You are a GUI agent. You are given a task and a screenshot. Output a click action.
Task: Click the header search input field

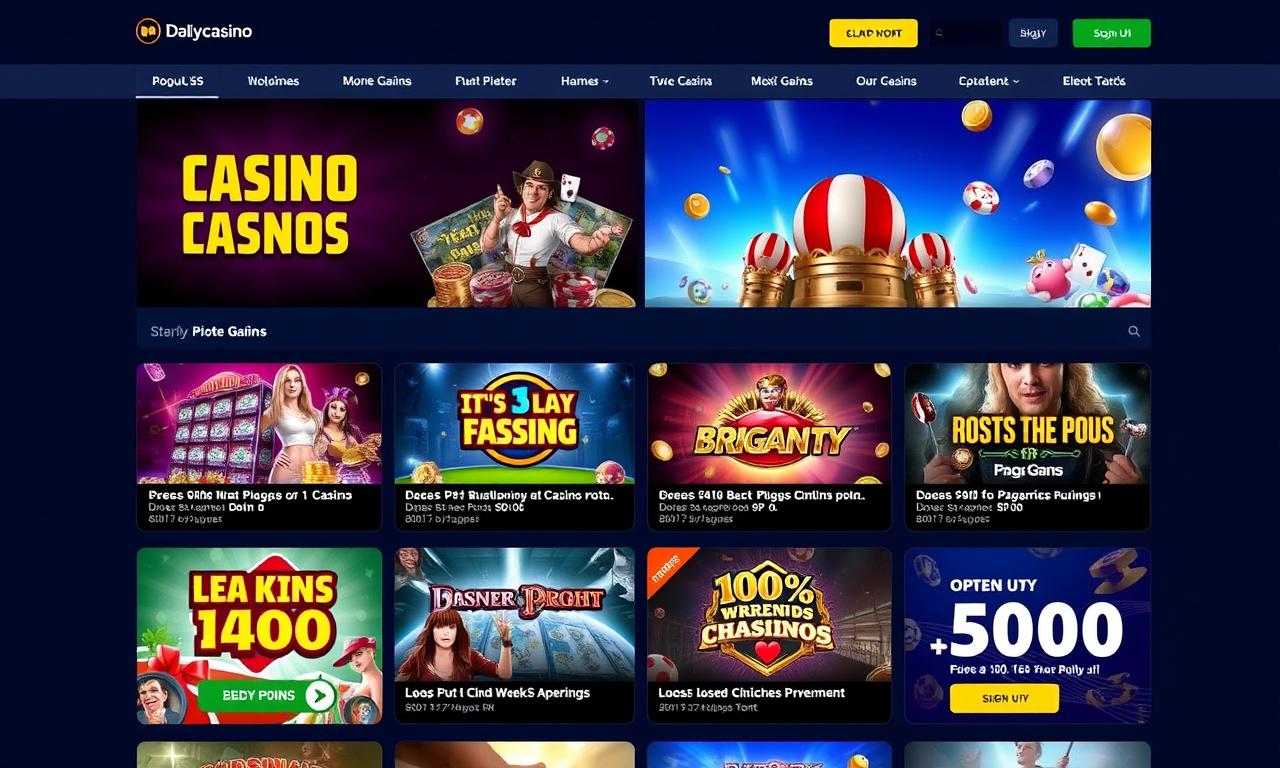pos(965,33)
